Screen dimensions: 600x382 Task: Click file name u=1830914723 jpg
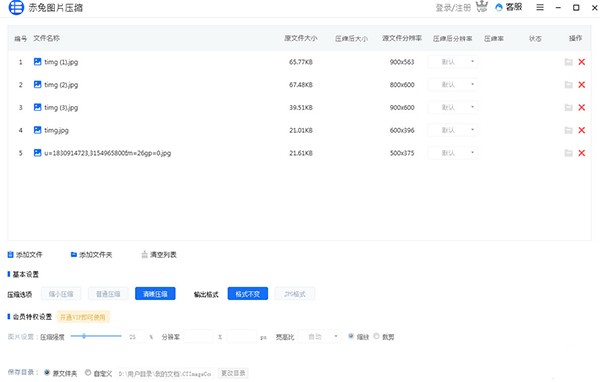coord(108,153)
